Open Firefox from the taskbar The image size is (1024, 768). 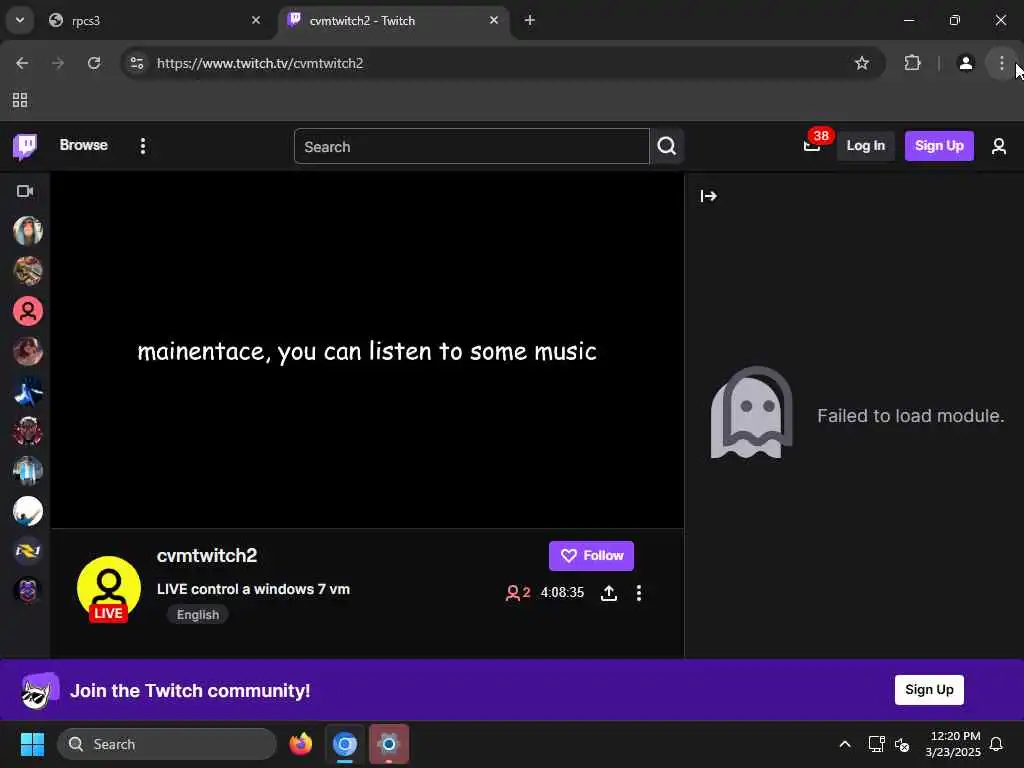300,744
